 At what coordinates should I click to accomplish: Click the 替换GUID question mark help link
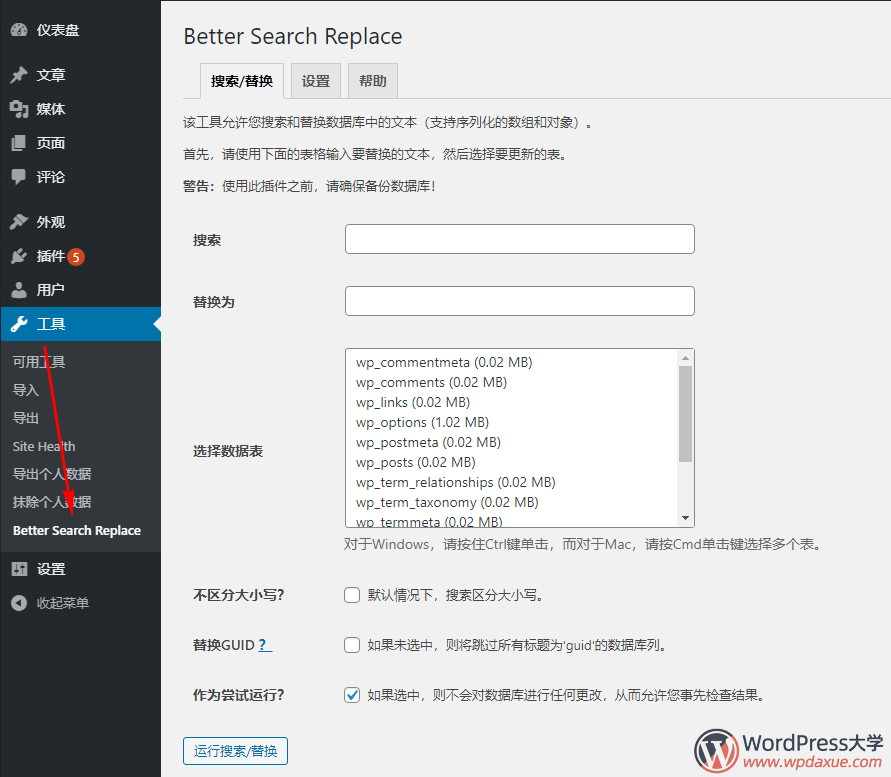pos(265,645)
